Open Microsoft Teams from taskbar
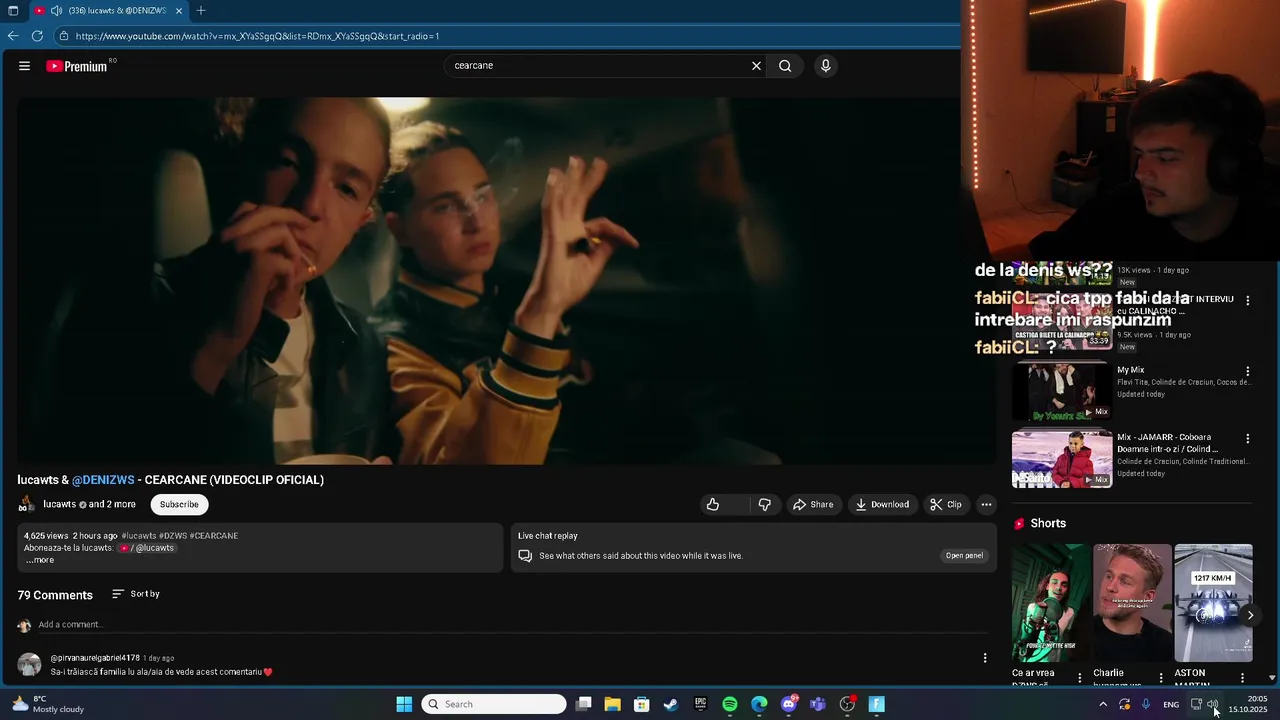1280x720 pixels. tap(818, 704)
